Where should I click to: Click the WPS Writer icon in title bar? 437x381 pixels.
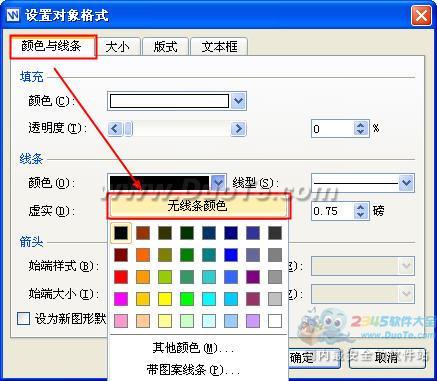click(x=13, y=15)
